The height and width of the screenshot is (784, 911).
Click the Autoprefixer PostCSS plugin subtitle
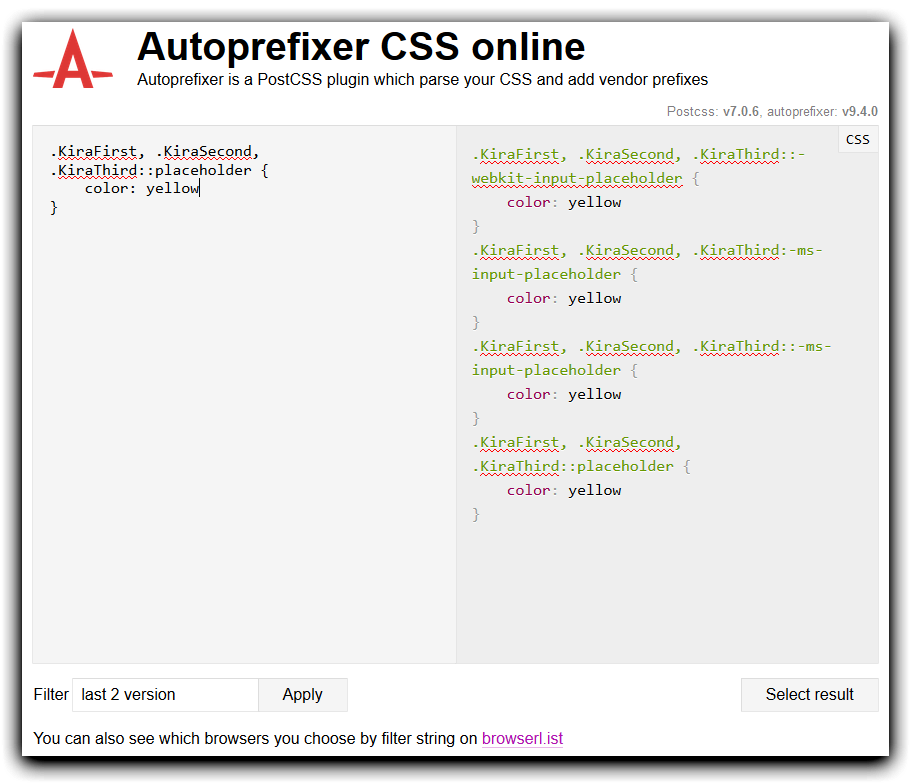tap(422, 80)
